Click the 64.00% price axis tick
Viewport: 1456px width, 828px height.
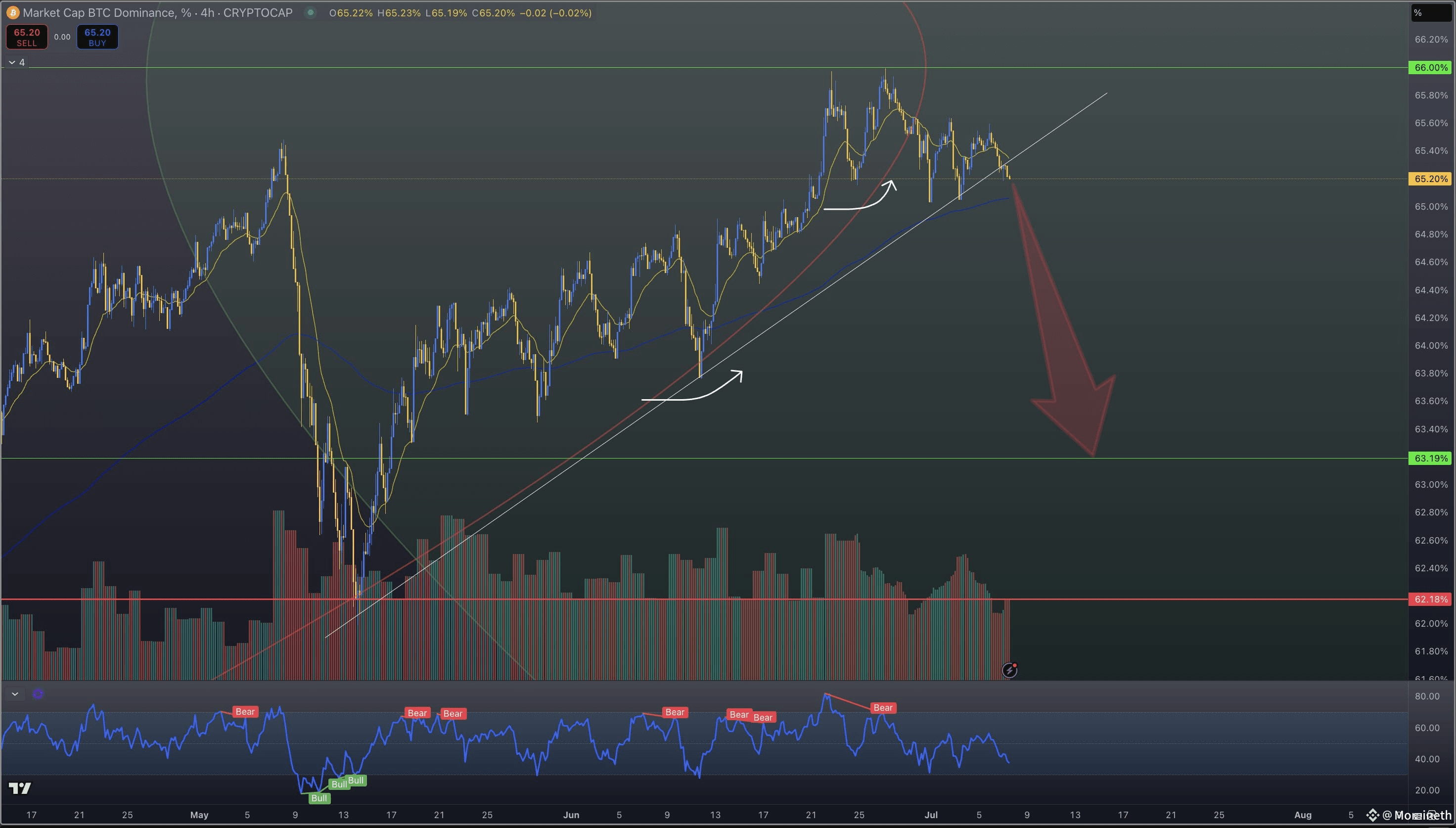pos(1431,345)
